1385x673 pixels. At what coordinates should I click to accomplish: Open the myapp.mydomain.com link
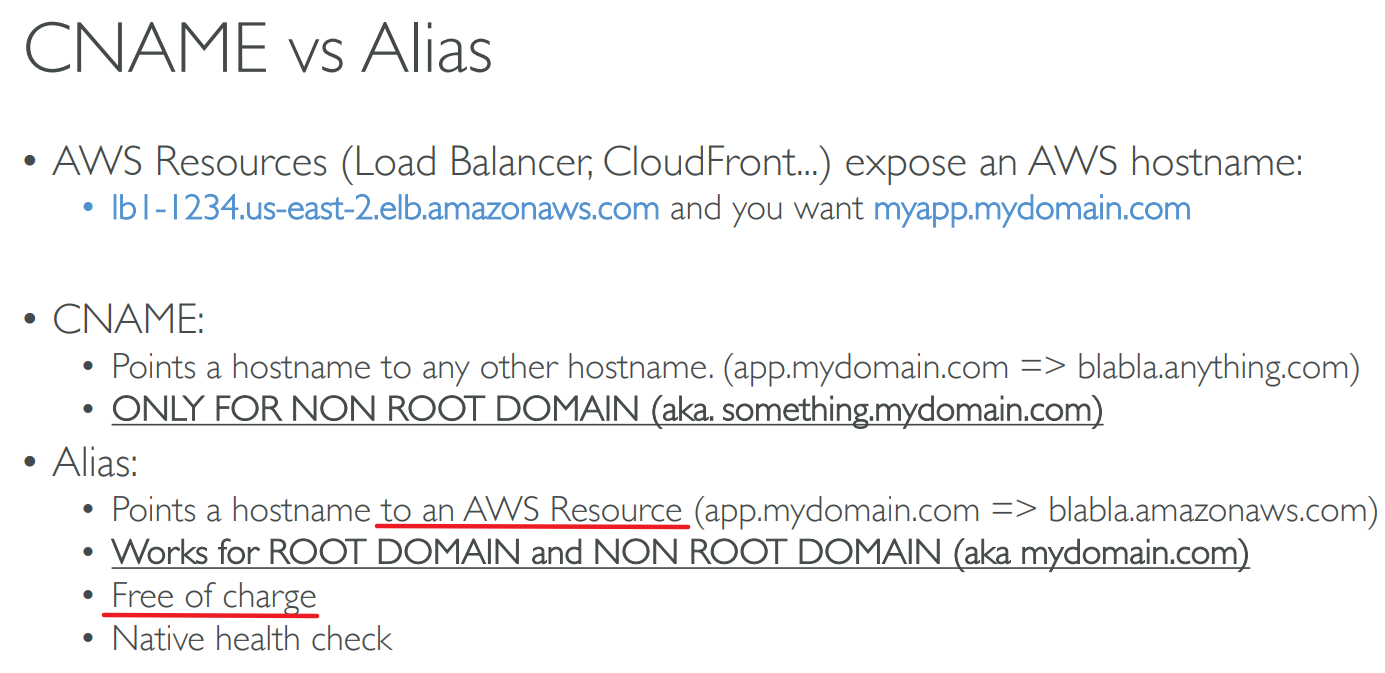(x=1031, y=209)
